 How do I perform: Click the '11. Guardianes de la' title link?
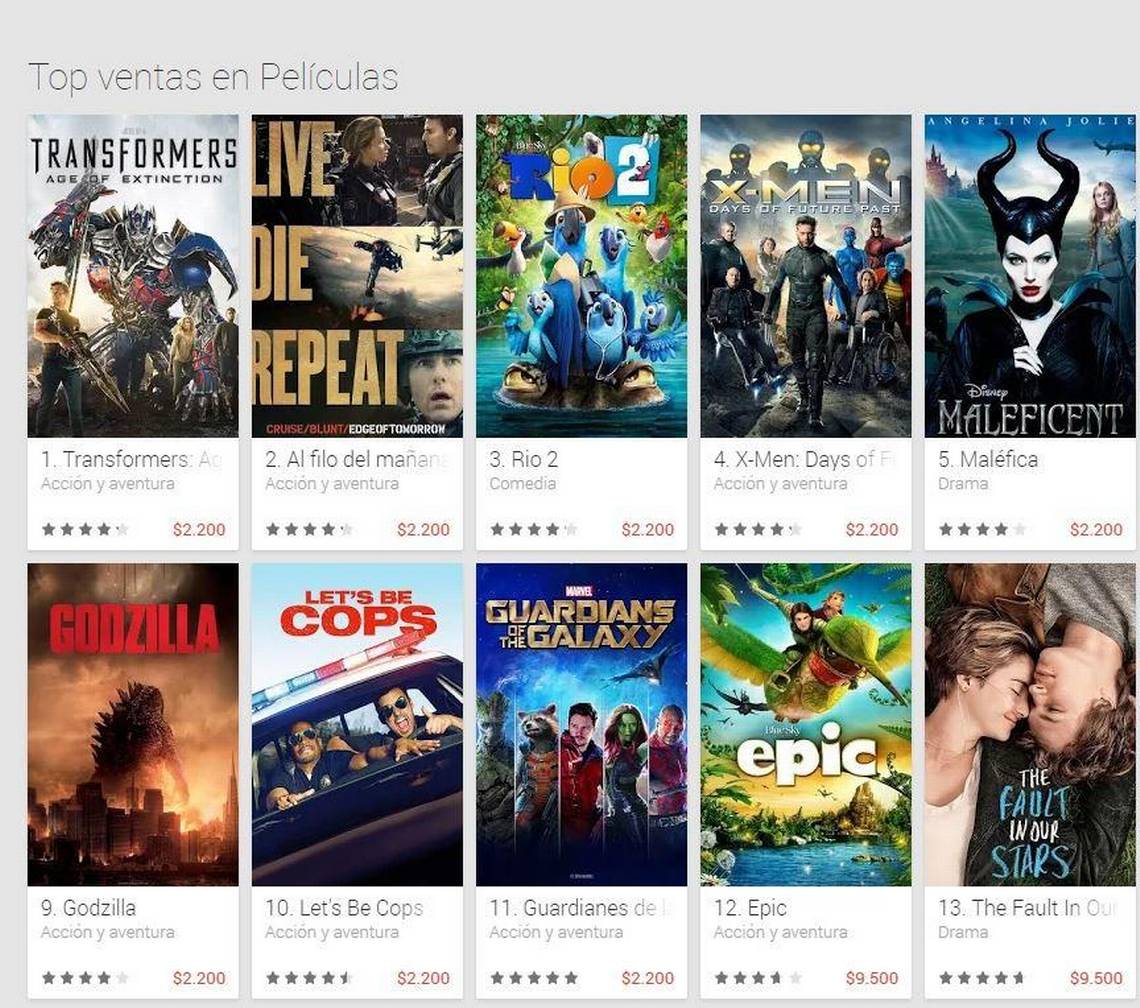point(580,908)
